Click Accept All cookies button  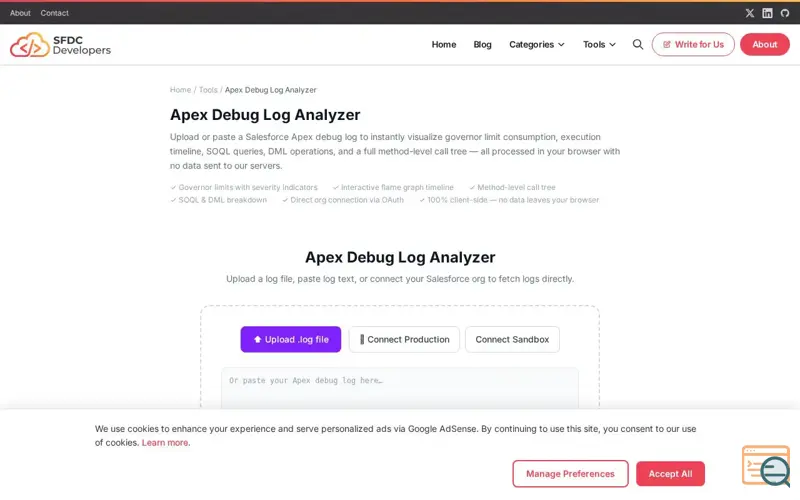pos(670,474)
